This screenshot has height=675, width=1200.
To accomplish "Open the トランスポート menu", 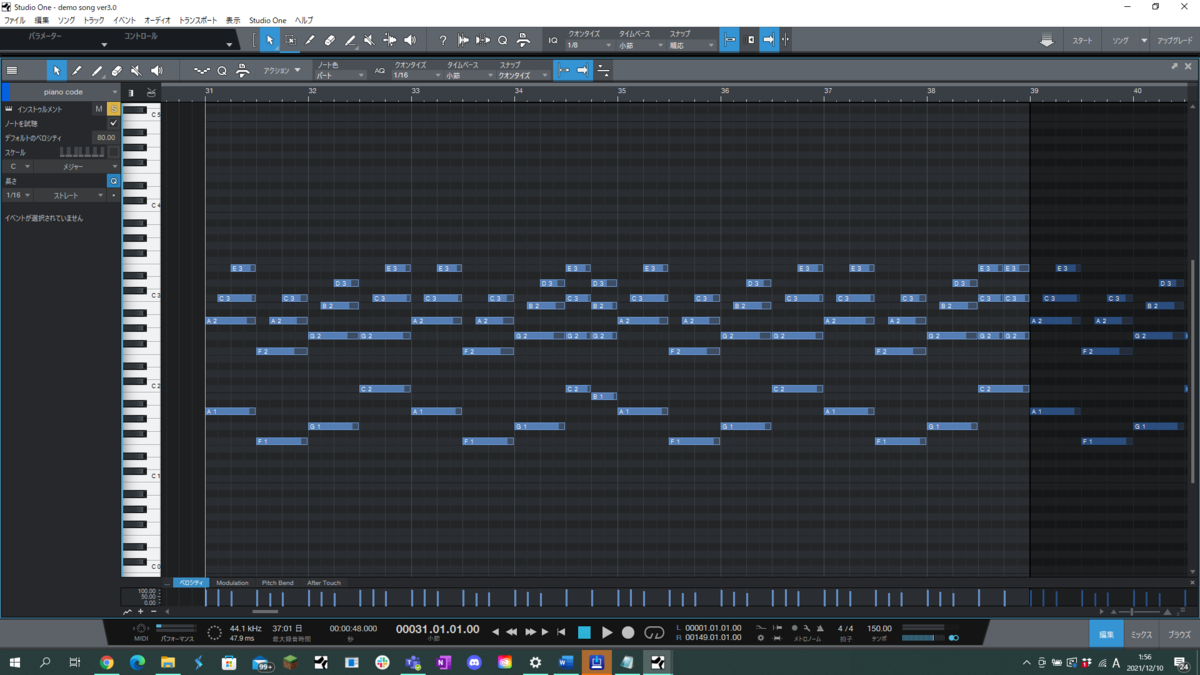I will tap(197, 20).
